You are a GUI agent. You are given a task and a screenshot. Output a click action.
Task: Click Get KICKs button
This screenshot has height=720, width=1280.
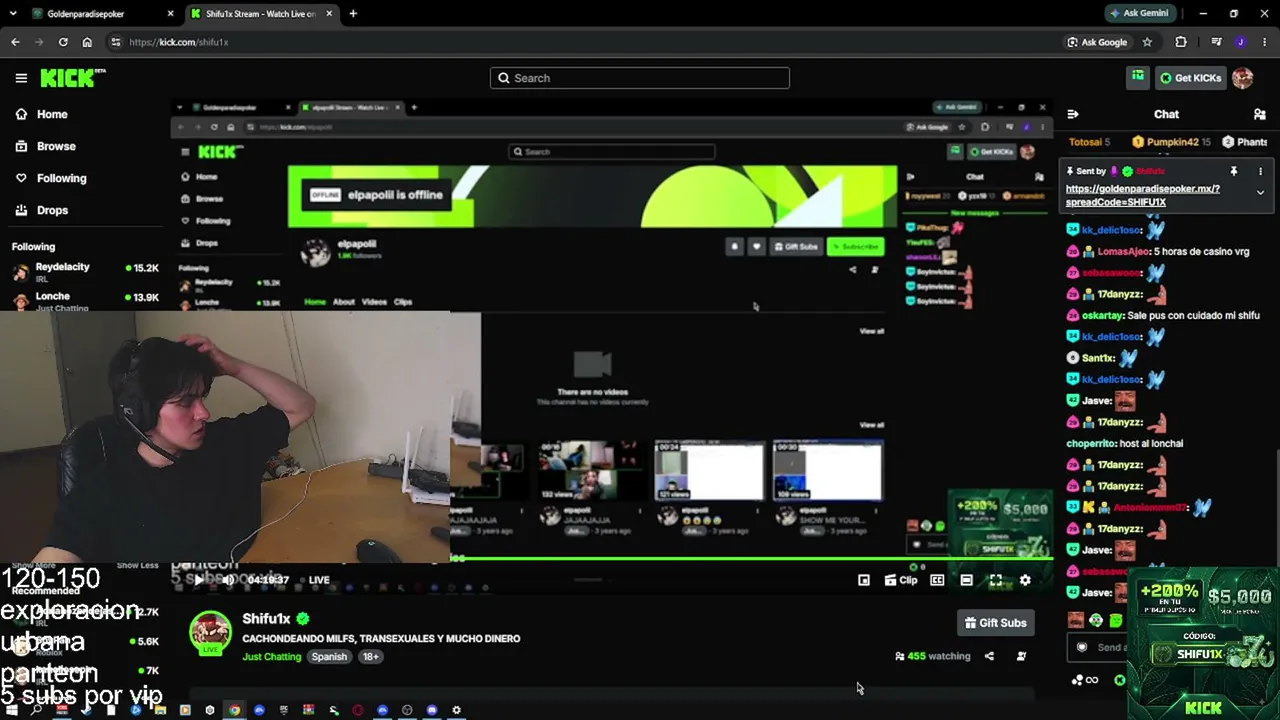[x=1189, y=78]
